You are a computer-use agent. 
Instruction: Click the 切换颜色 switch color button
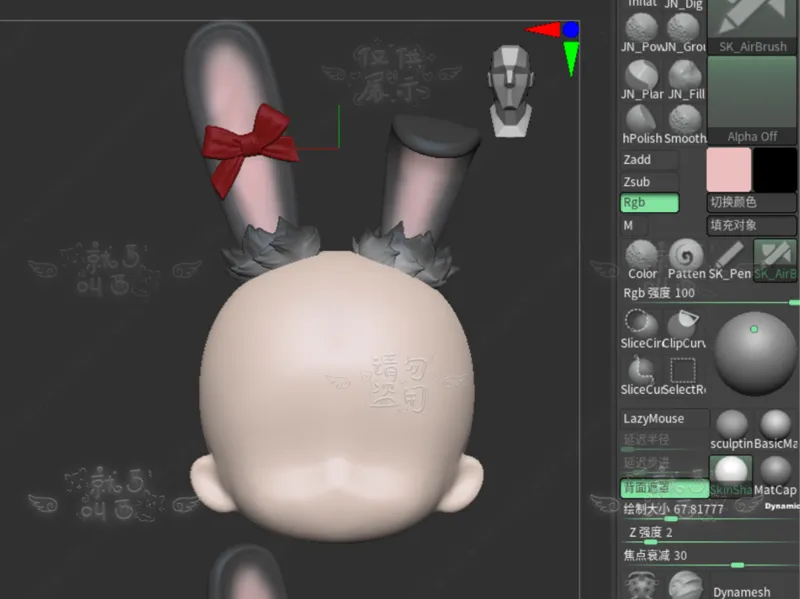point(752,202)
